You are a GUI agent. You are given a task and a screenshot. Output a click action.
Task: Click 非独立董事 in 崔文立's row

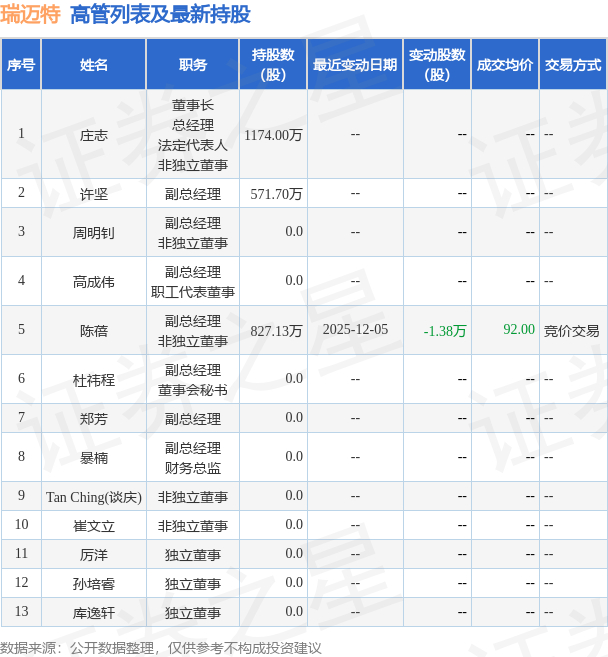coord(193,526)
